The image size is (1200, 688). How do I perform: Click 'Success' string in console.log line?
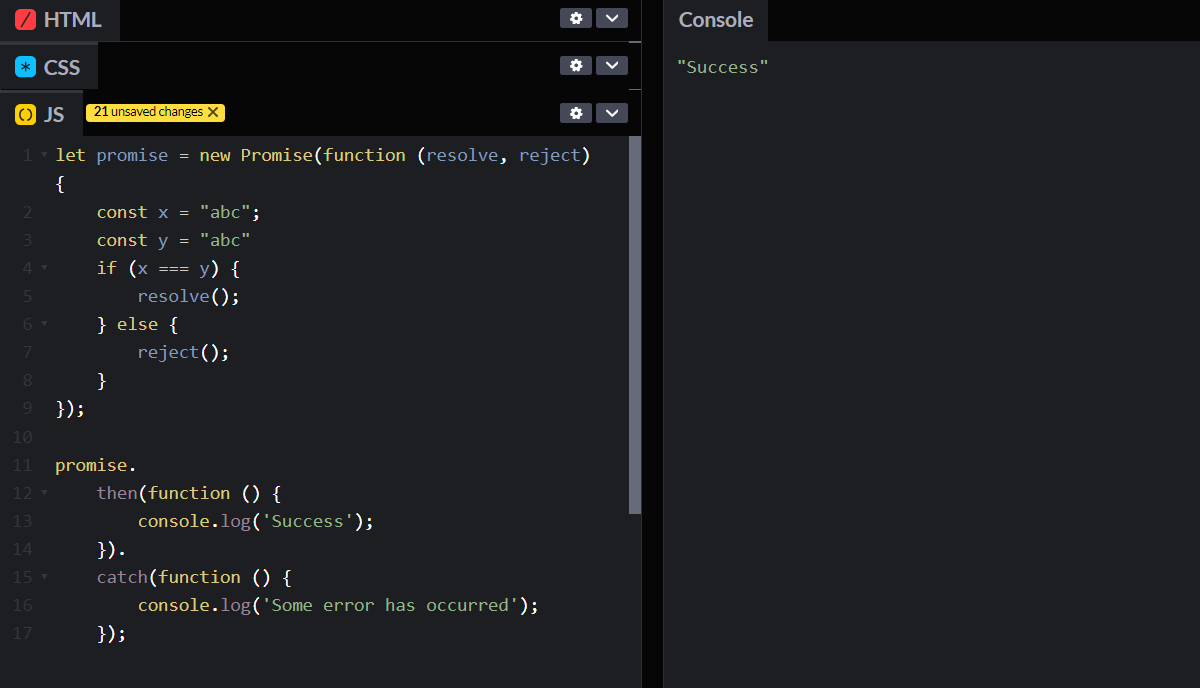pyautogui.click(x=308, y=521)
